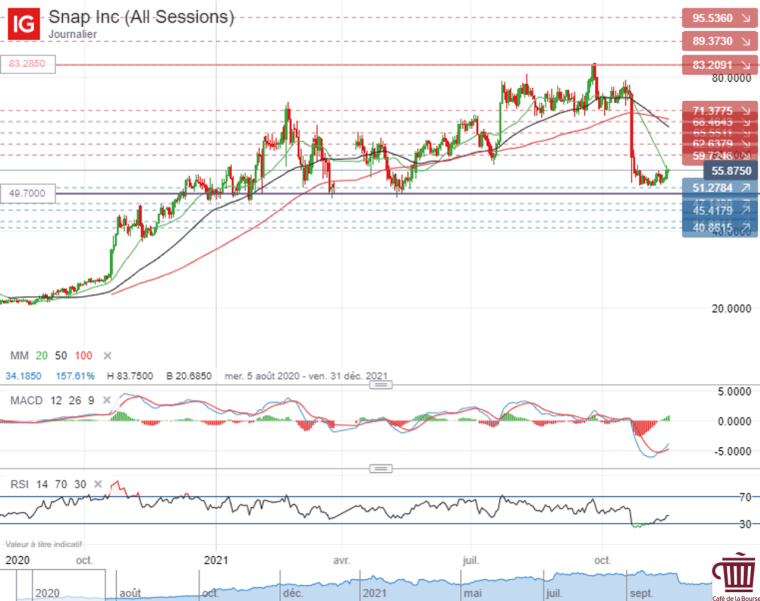Click the Café de la Bourse logo
Screen dimensions: 760x601
(736, 577)
